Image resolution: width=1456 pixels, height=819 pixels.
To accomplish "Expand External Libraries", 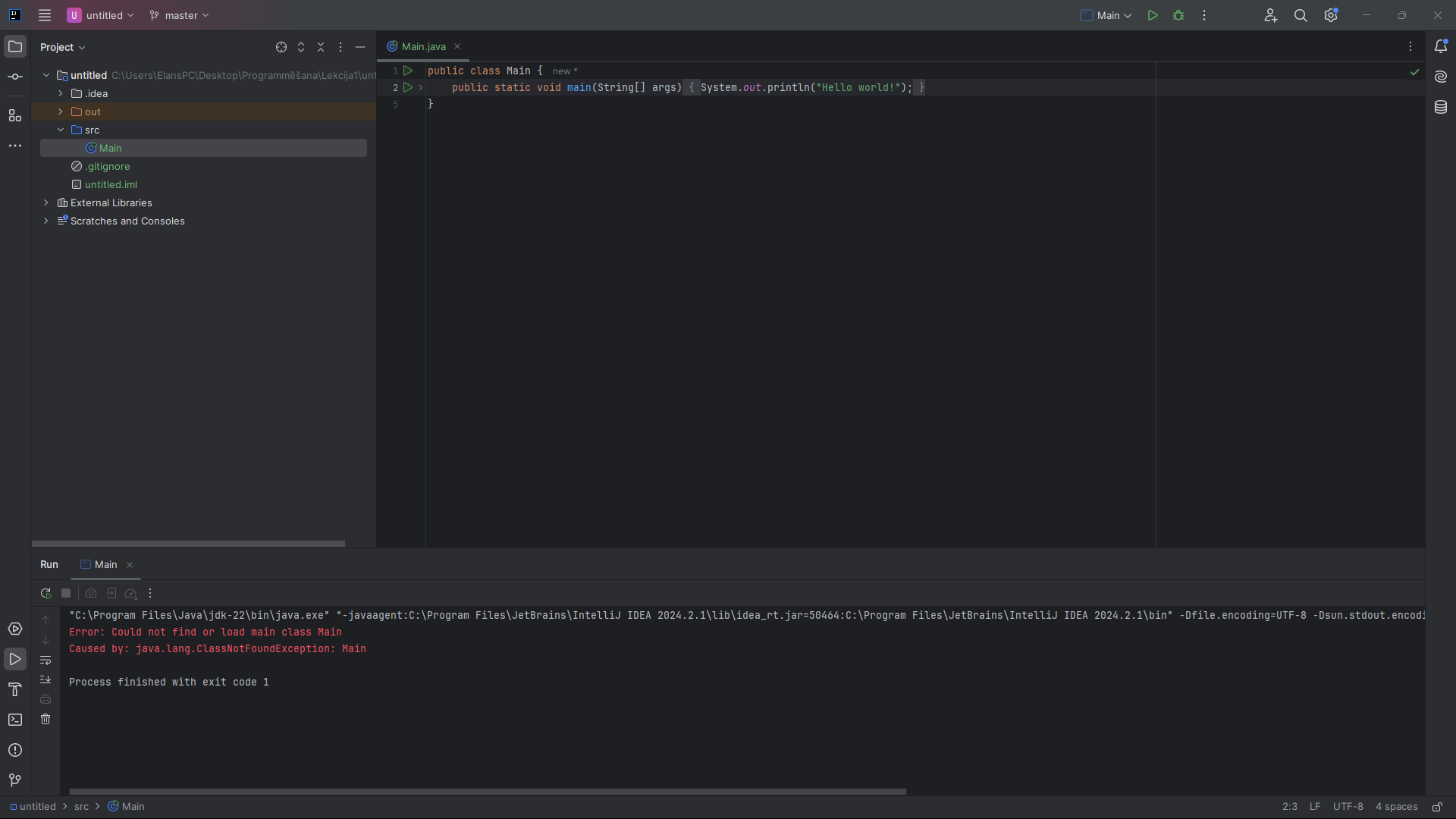I will (45, 202).
